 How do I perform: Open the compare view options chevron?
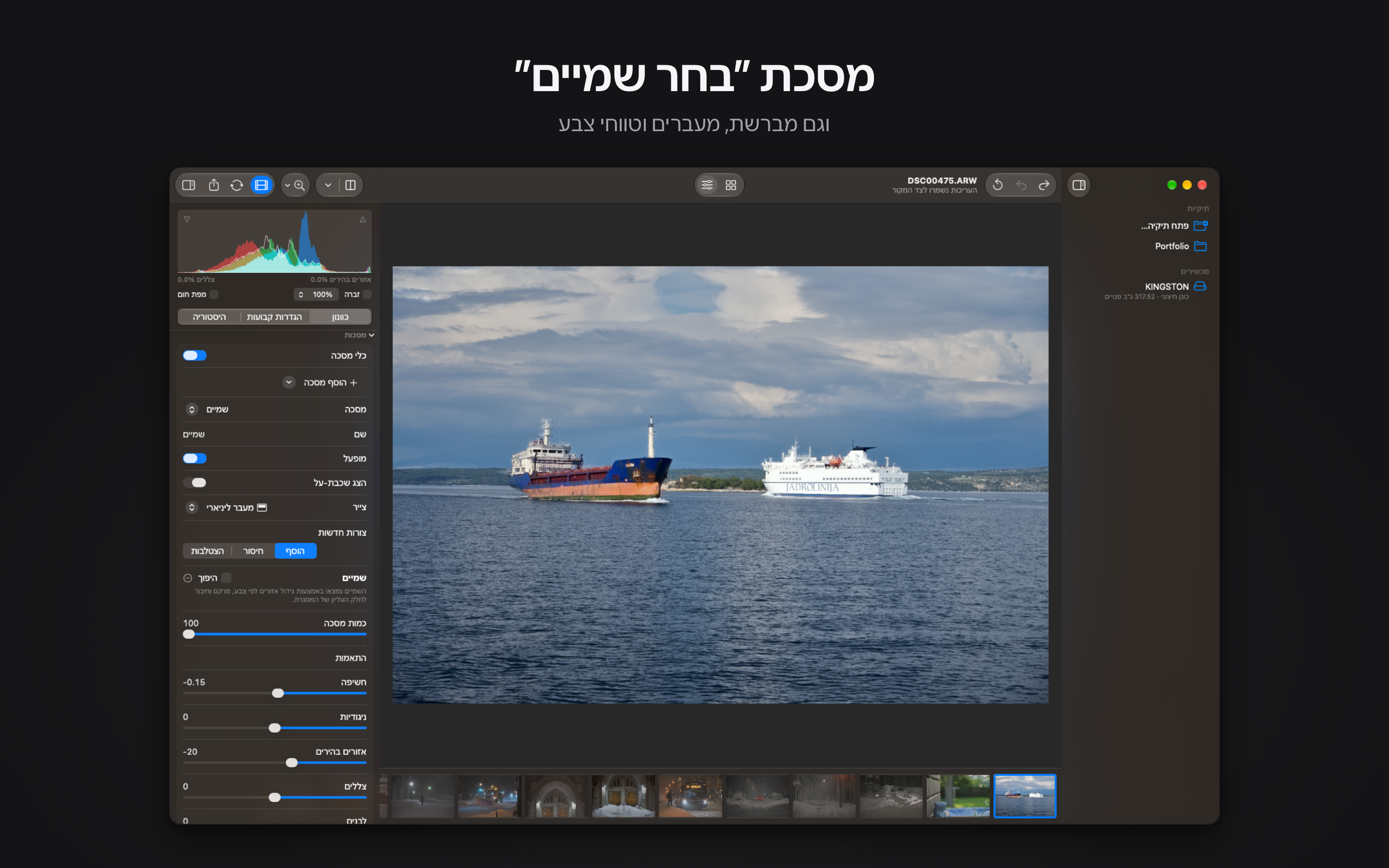(x=328, y=185)
